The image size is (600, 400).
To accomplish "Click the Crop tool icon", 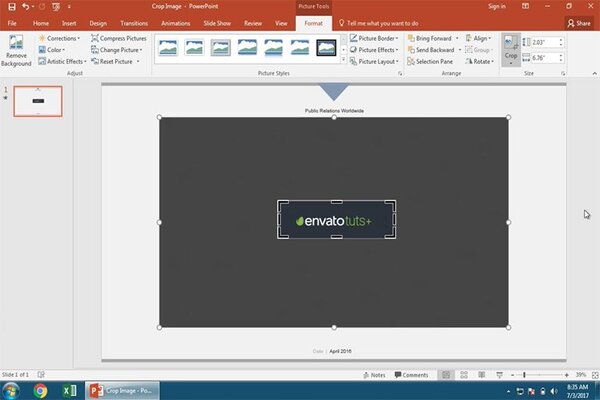I will point(510,42).
